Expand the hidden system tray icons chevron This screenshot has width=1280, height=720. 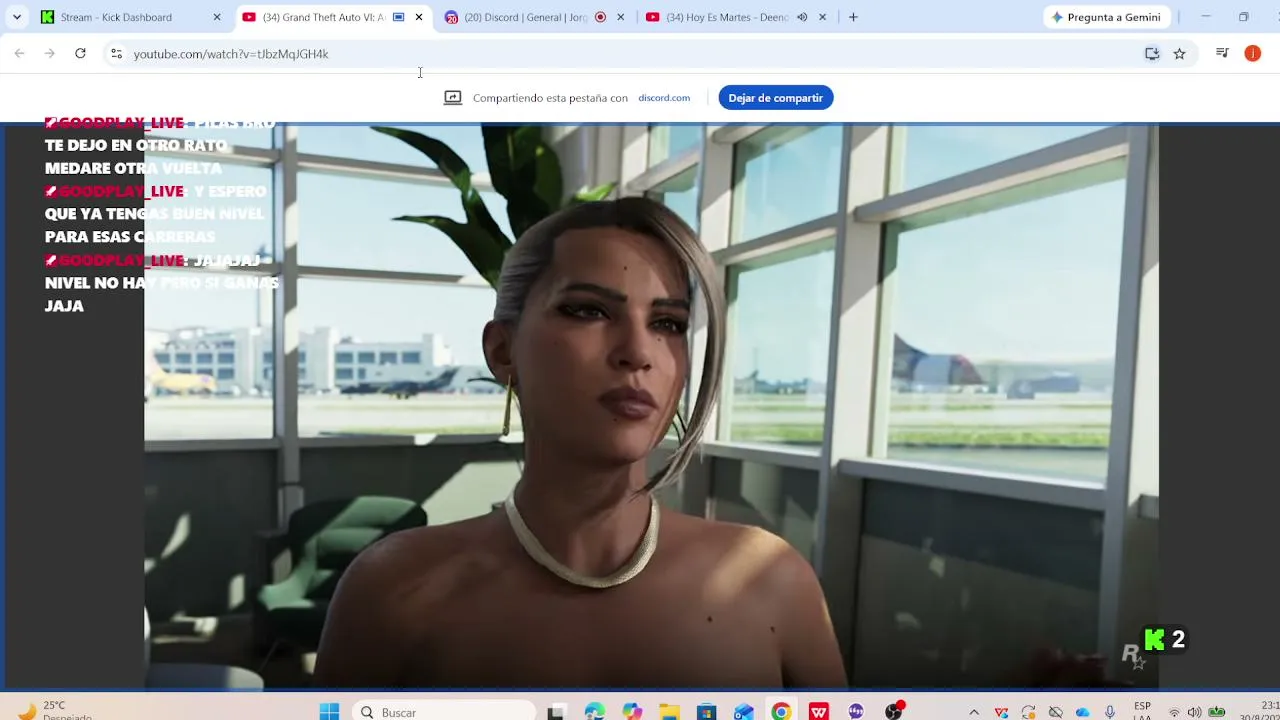(x=974, y=712)
